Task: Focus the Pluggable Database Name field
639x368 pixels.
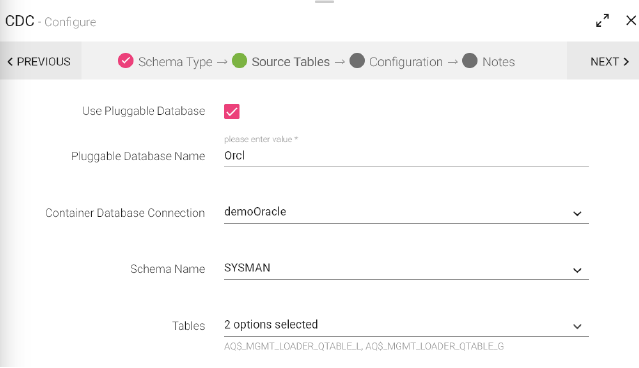Action: [406, 156]
